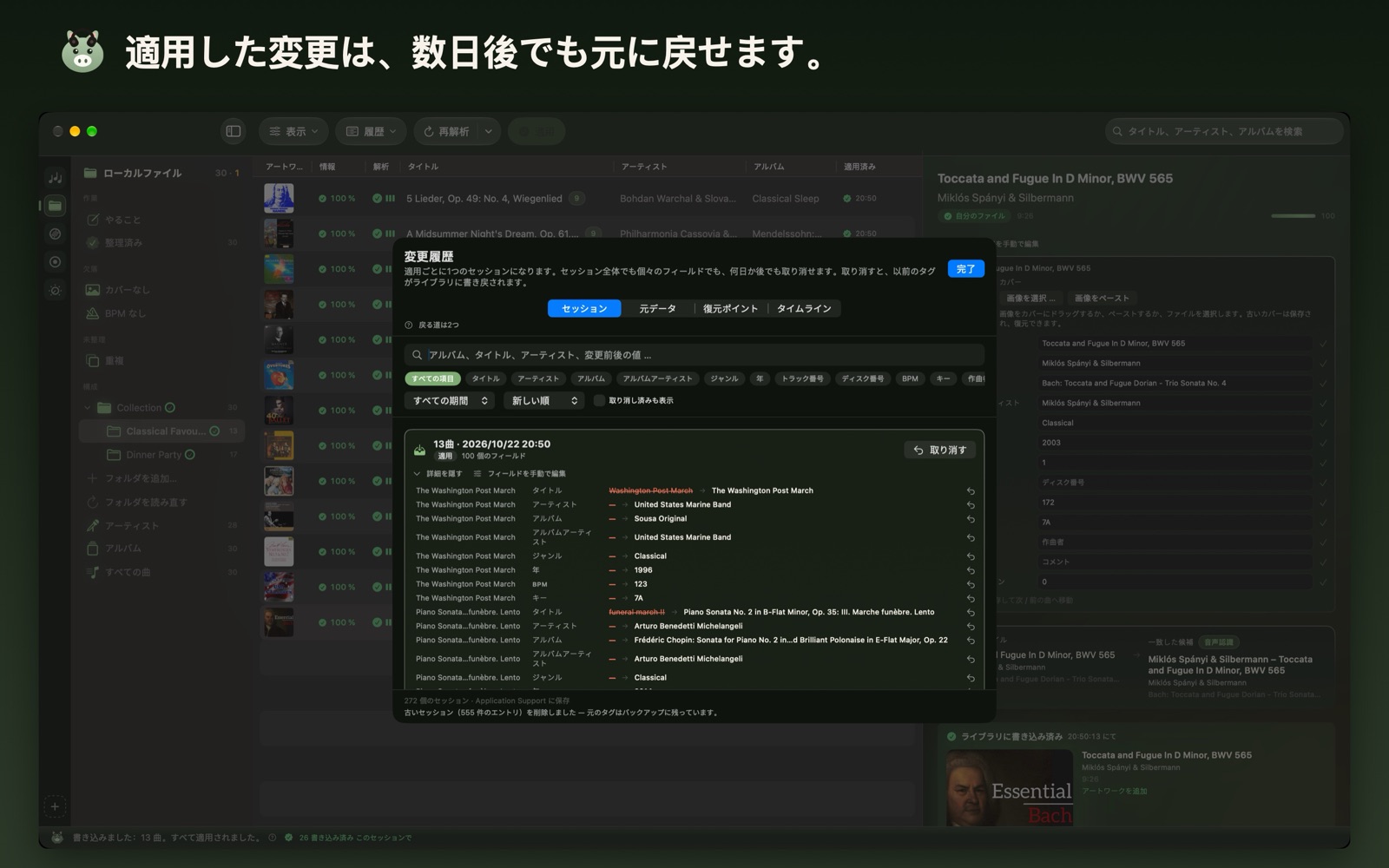Revert the BPM 123 field change

971,585
